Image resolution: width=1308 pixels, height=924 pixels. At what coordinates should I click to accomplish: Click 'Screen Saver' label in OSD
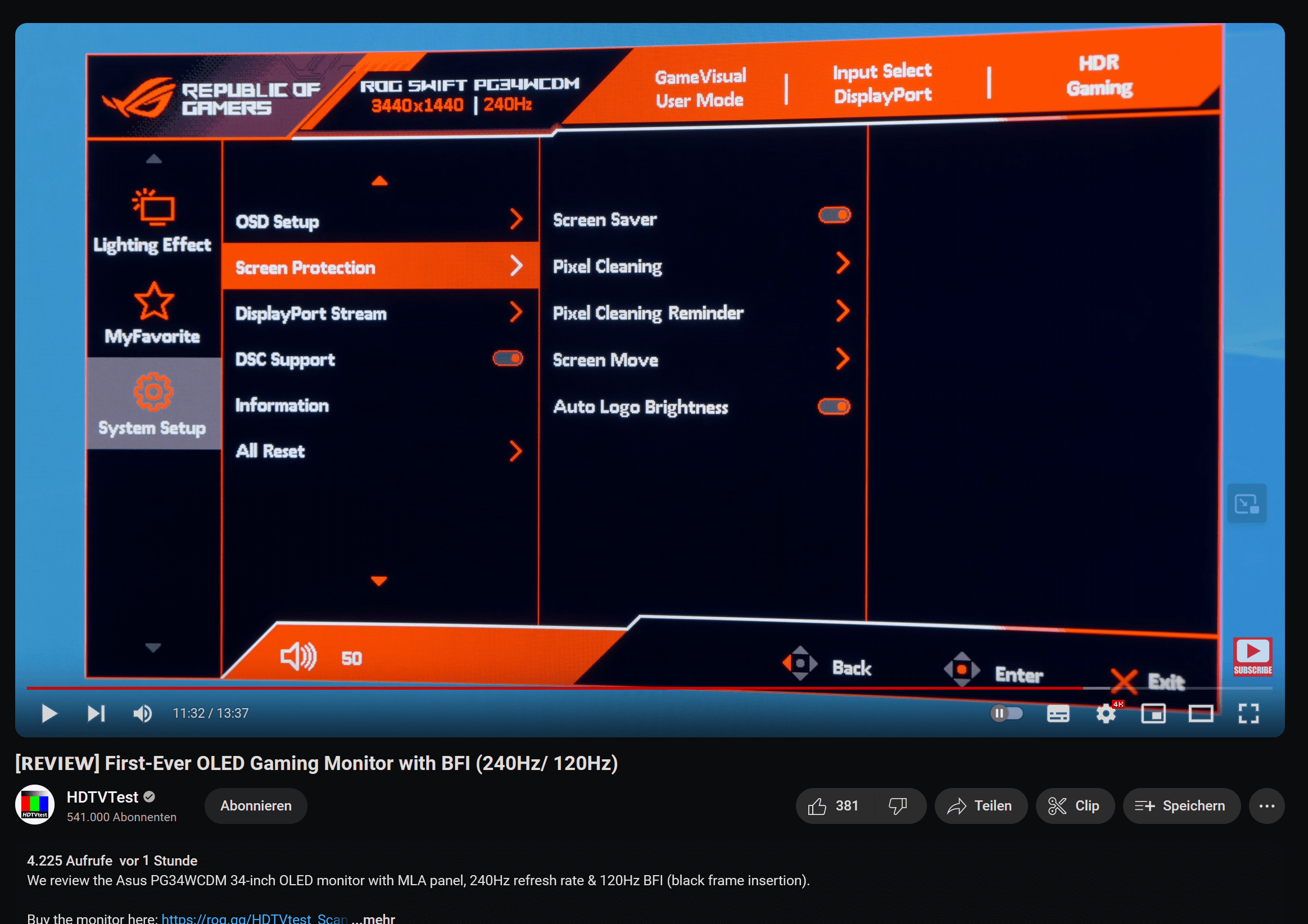click(x=605, y=219)
